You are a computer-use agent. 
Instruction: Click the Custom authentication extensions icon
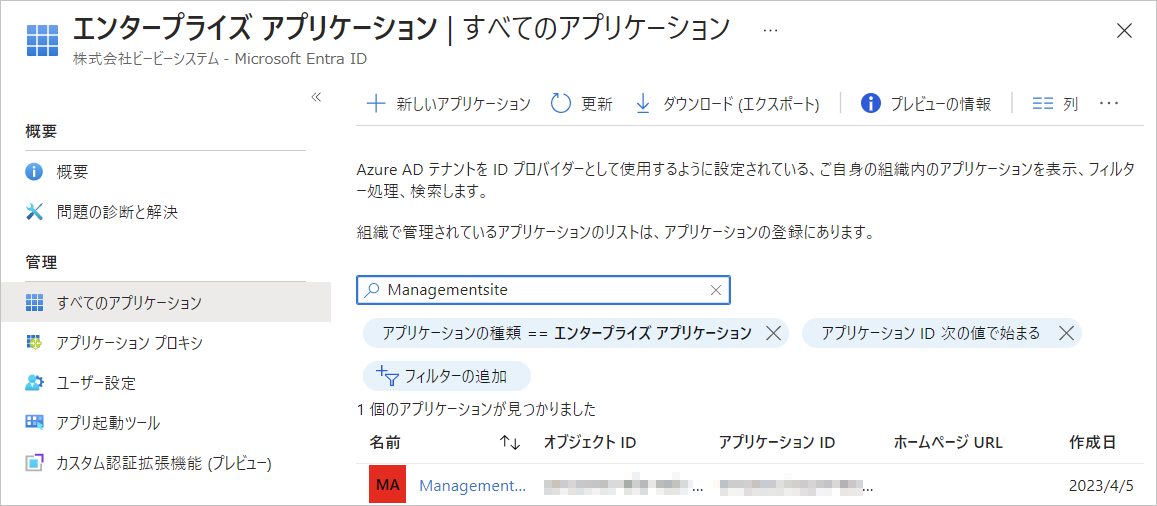tap(35, 463)
